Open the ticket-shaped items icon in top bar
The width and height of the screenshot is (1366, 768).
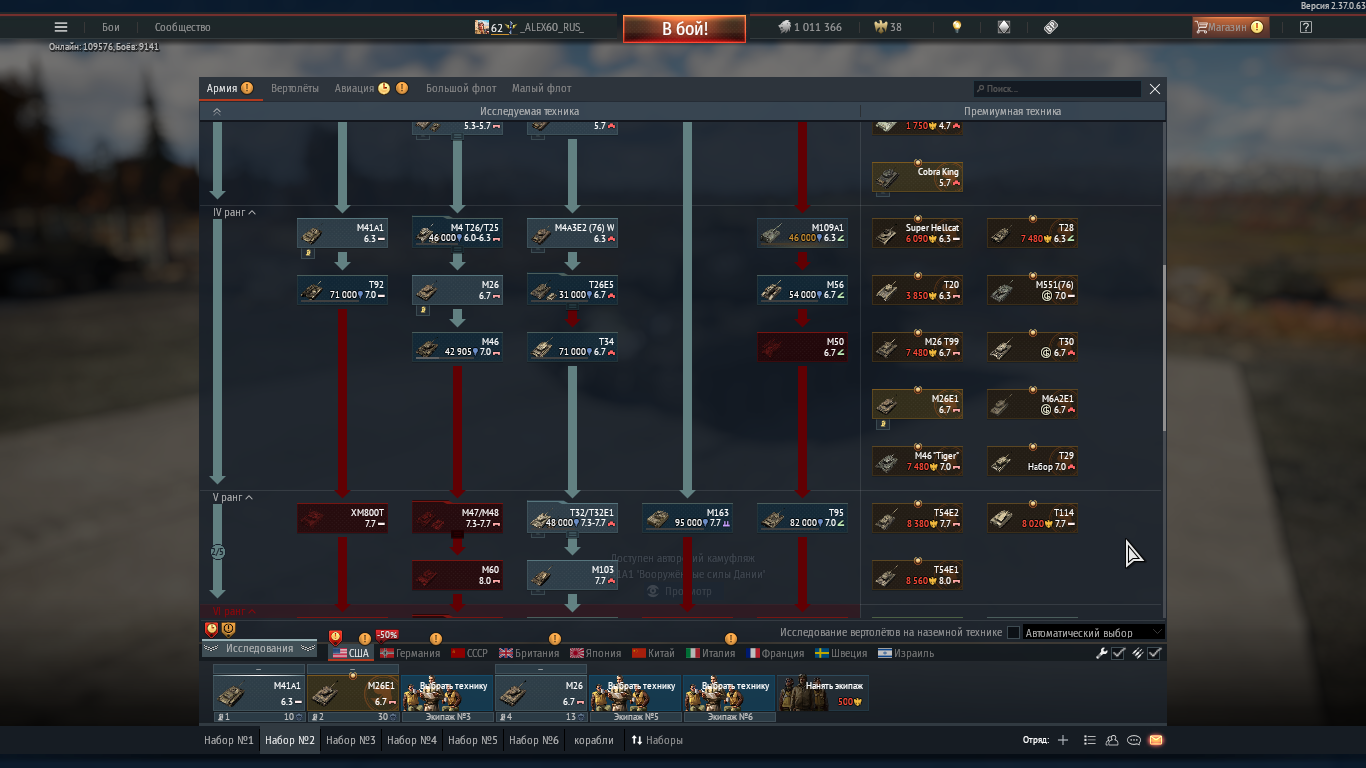1051,28
